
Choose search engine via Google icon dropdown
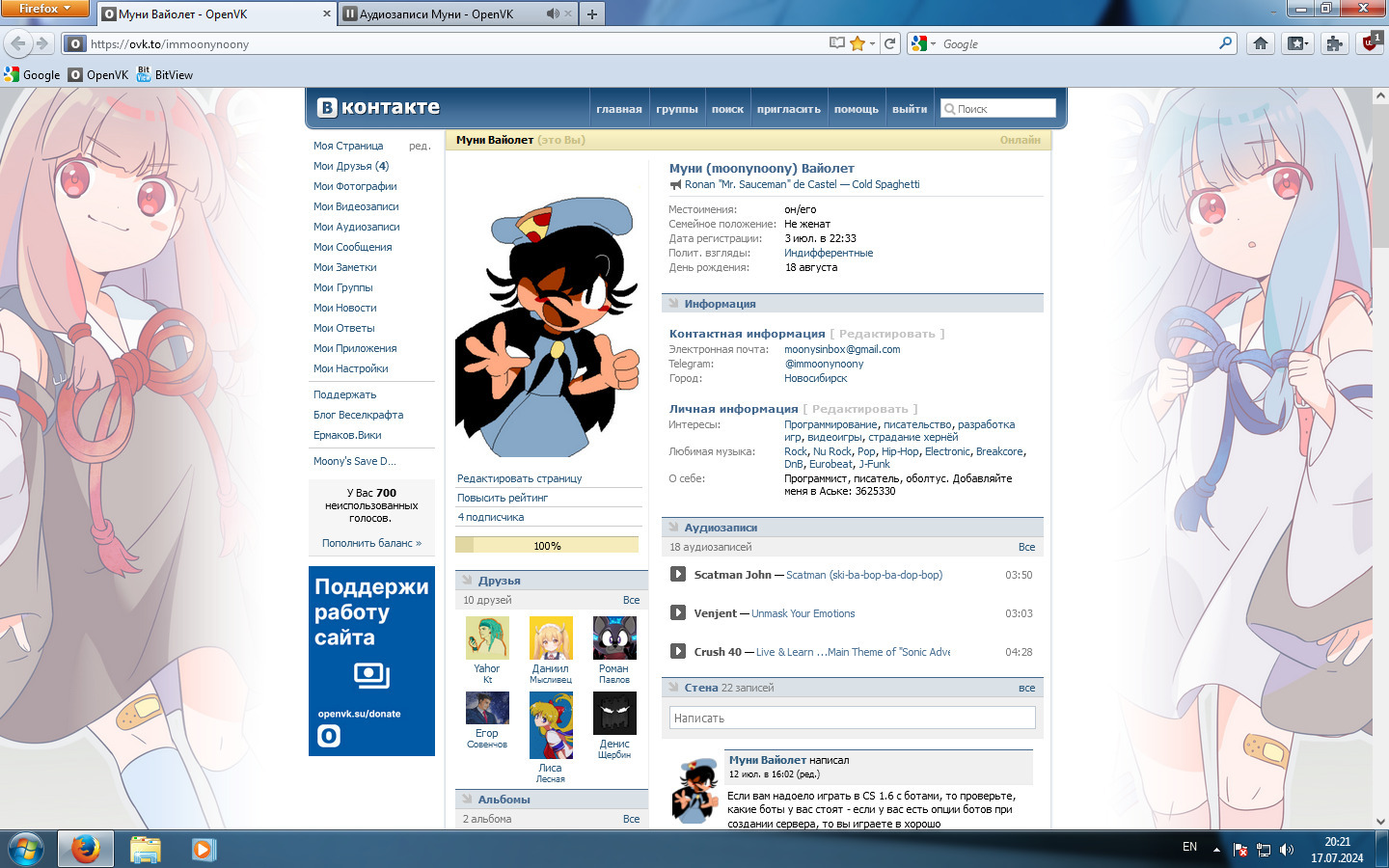click(x=922, y=43)
